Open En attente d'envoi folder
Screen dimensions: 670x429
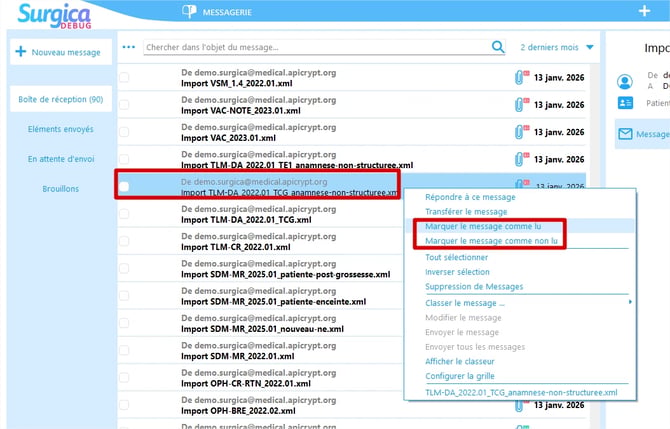pyautogui.click(x=61, y=159)
